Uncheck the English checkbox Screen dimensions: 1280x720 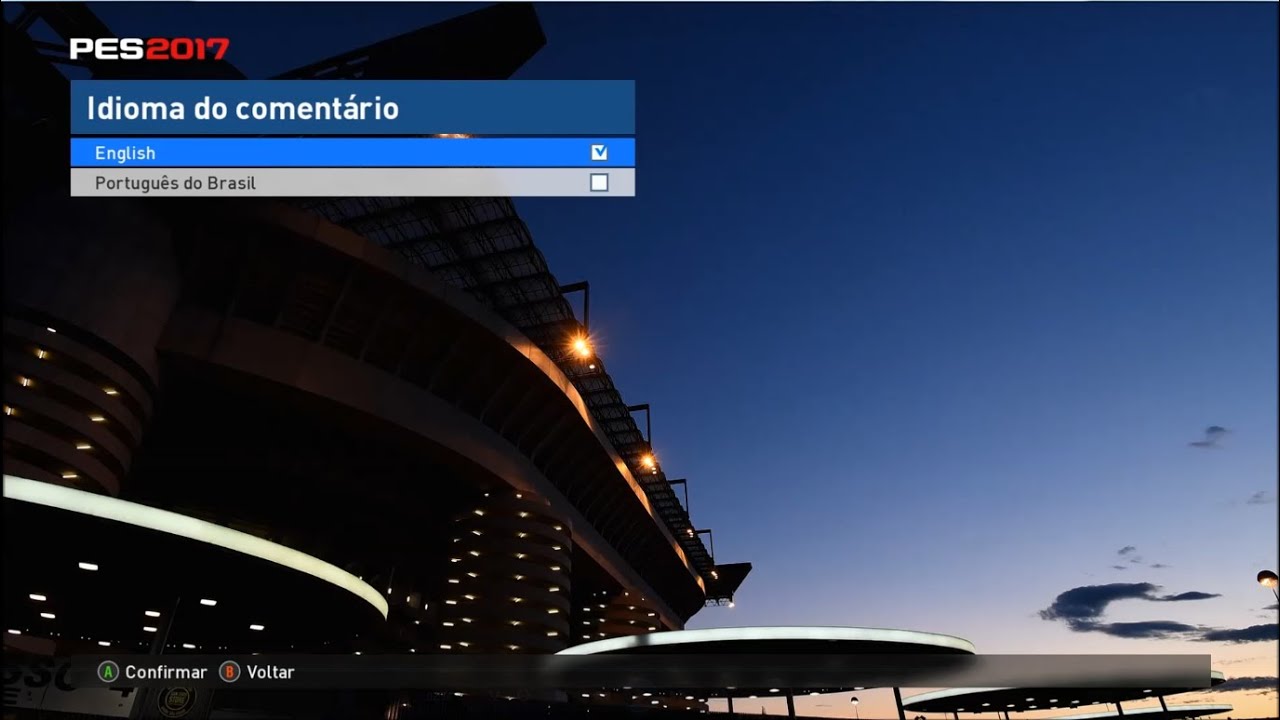[599, 153]
